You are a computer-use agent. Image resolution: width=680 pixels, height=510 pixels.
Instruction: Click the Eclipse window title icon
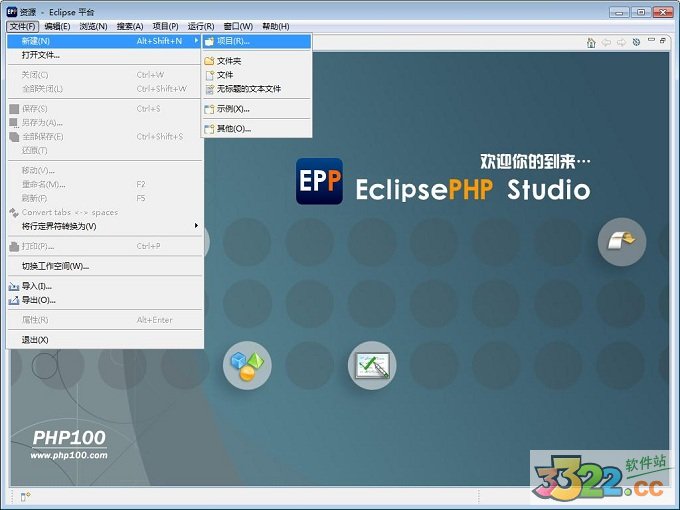(12, 12)
